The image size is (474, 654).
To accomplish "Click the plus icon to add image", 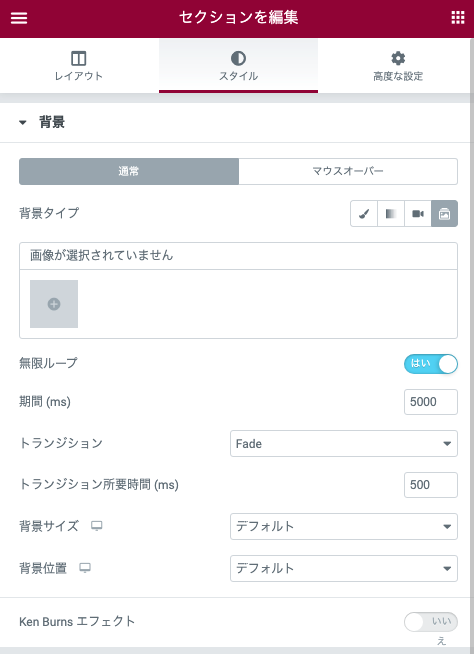I will (54, 304).
